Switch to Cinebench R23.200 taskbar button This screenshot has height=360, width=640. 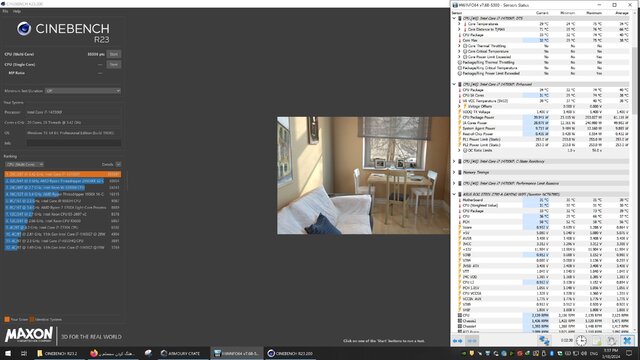(x=291, y=353)
